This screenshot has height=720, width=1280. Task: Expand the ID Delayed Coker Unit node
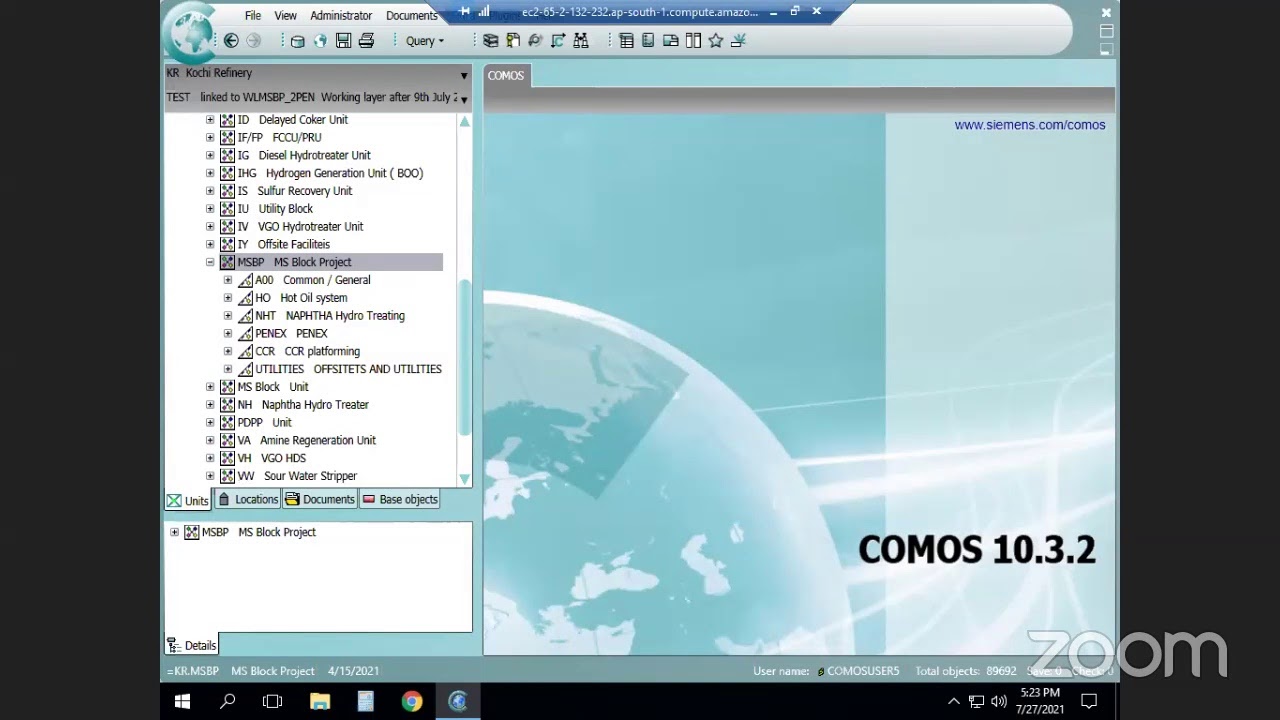click(210, 120)
